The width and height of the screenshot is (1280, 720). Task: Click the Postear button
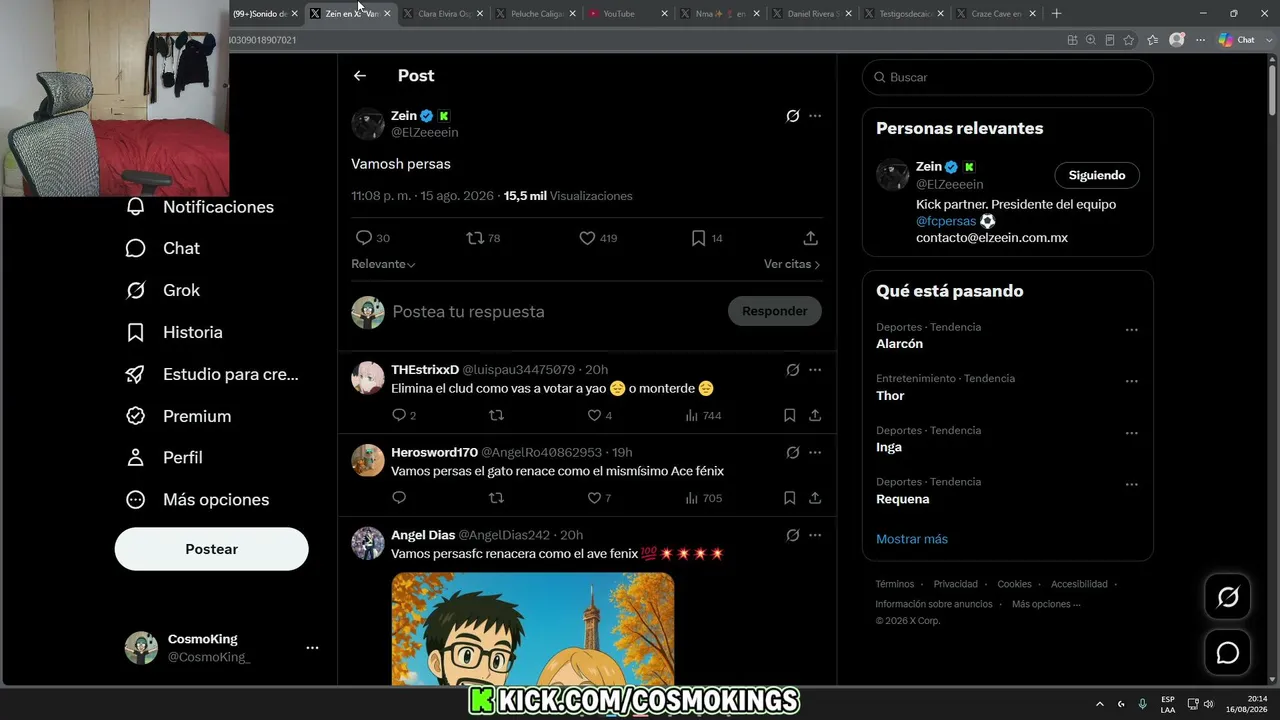[x=212, y=549]
